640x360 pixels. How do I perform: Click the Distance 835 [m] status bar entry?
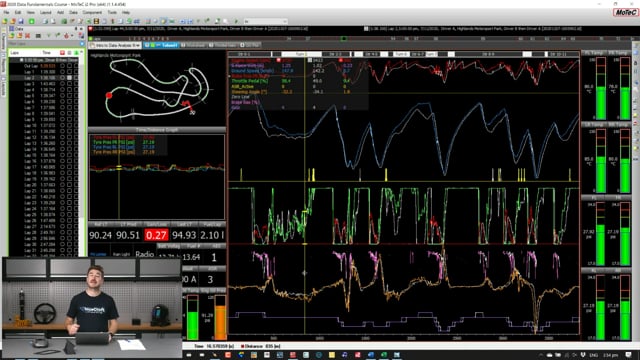(261, 346)
